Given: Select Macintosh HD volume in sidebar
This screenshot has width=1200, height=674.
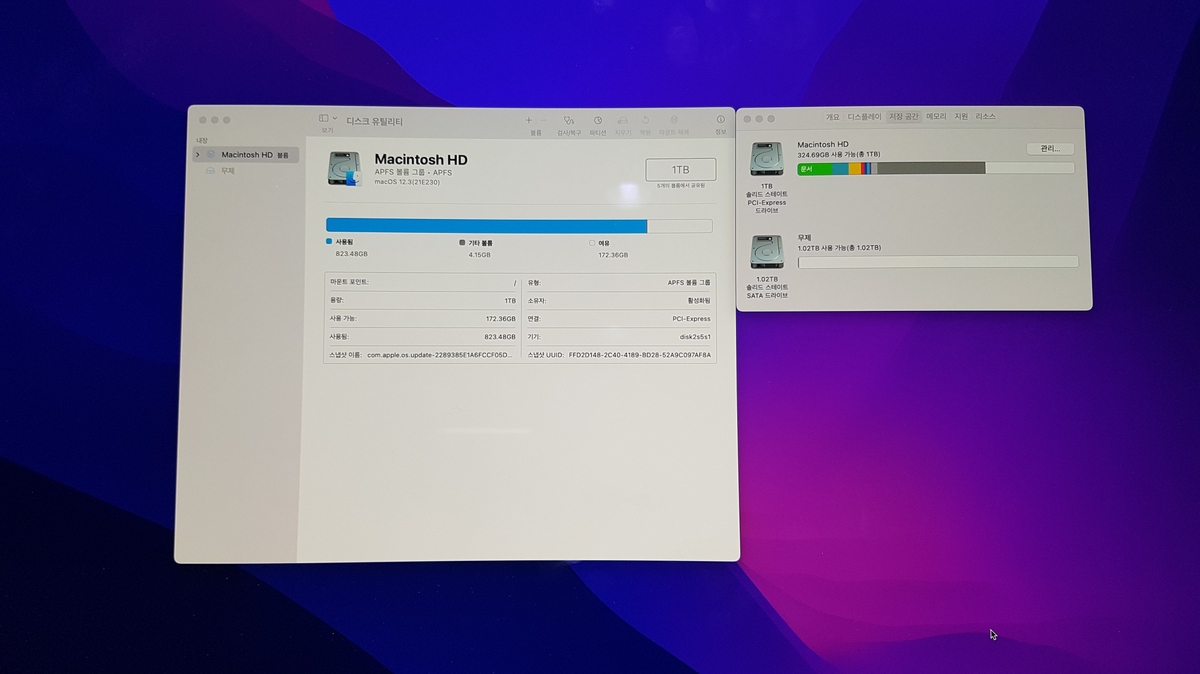Looking at the screenshot, I should click(x=246, y=155).
